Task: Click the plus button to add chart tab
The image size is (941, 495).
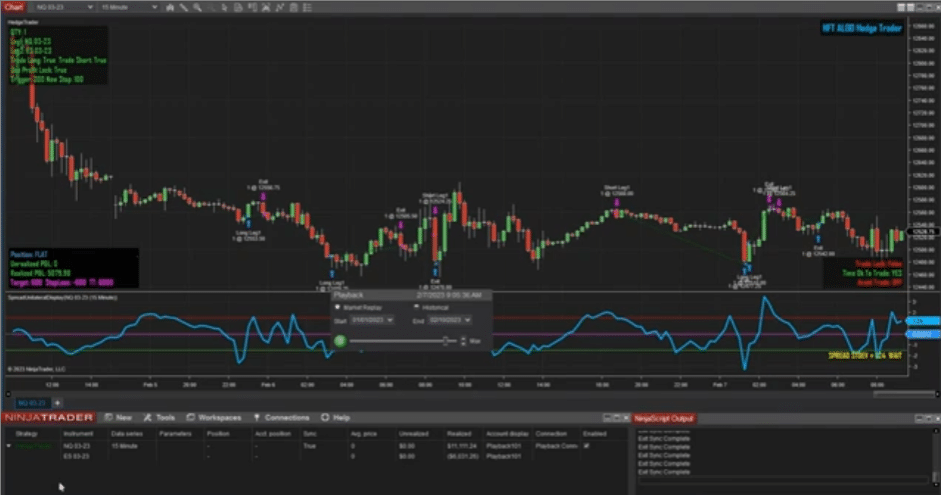Action: pos(57,401)
